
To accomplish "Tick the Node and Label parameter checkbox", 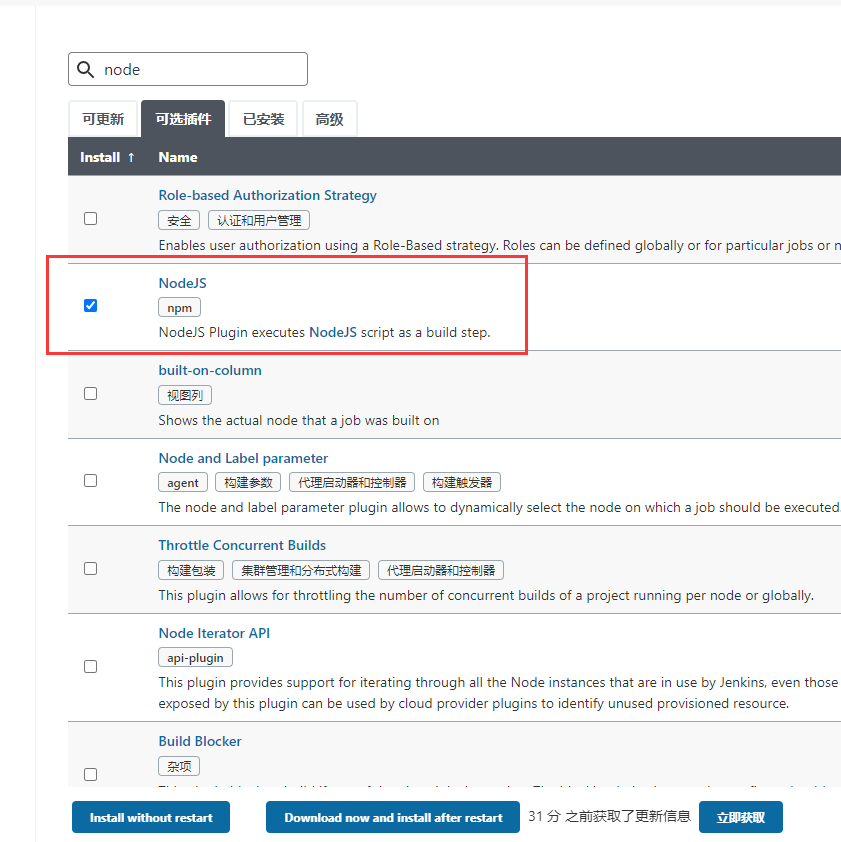I will point(91,480).
